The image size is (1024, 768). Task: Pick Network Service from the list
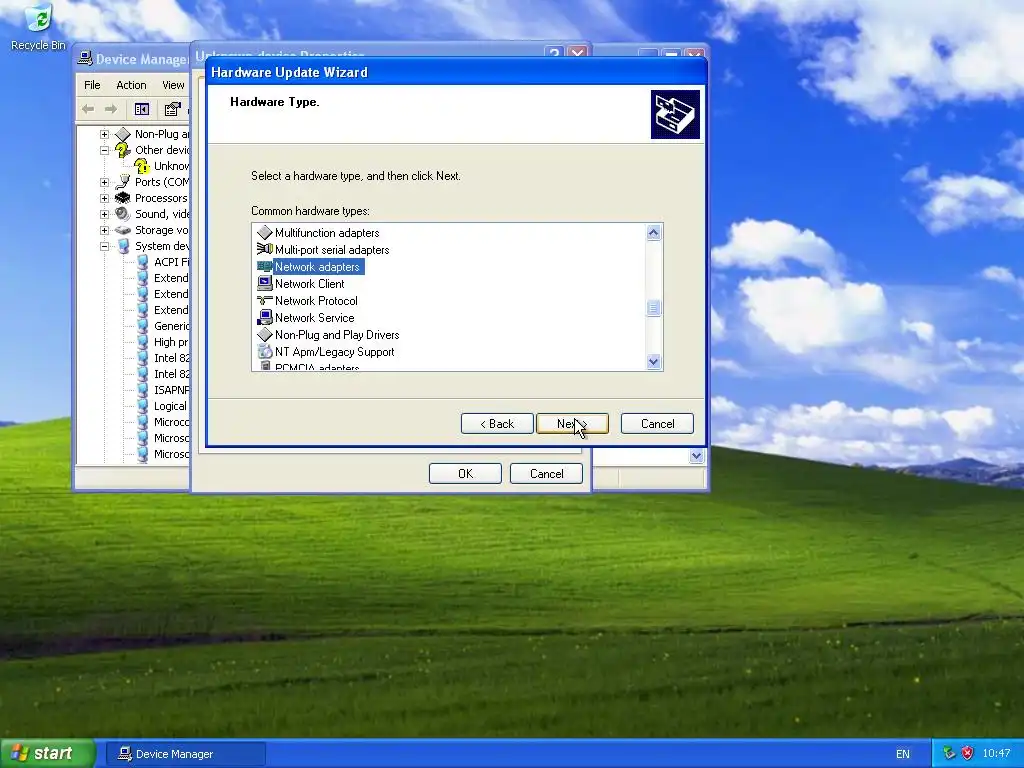315,318
